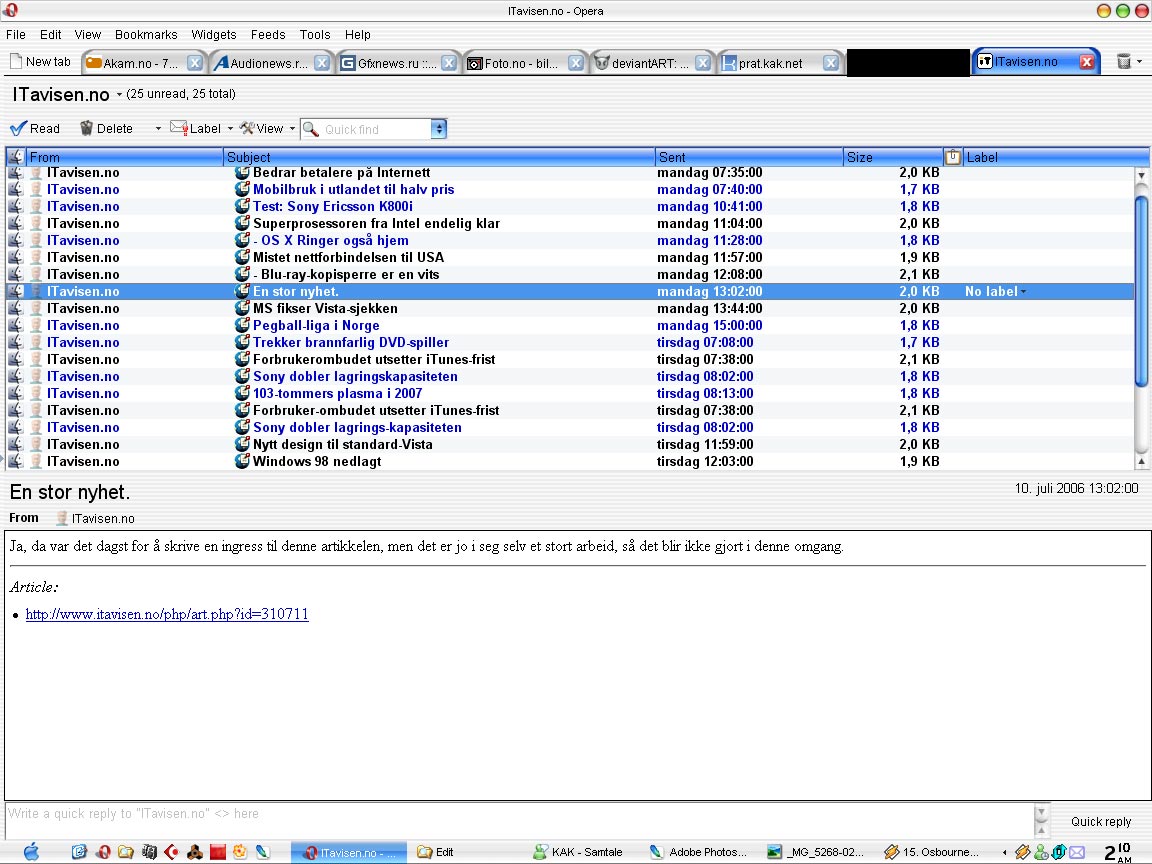Sort messages by Size column

tap(893, 157)
